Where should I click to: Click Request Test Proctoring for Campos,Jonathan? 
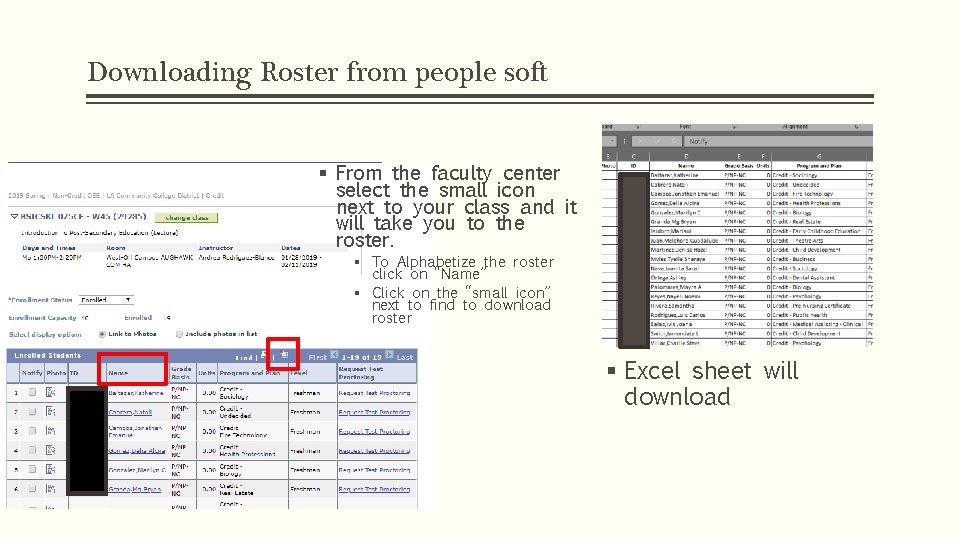(x=374, y=432)
